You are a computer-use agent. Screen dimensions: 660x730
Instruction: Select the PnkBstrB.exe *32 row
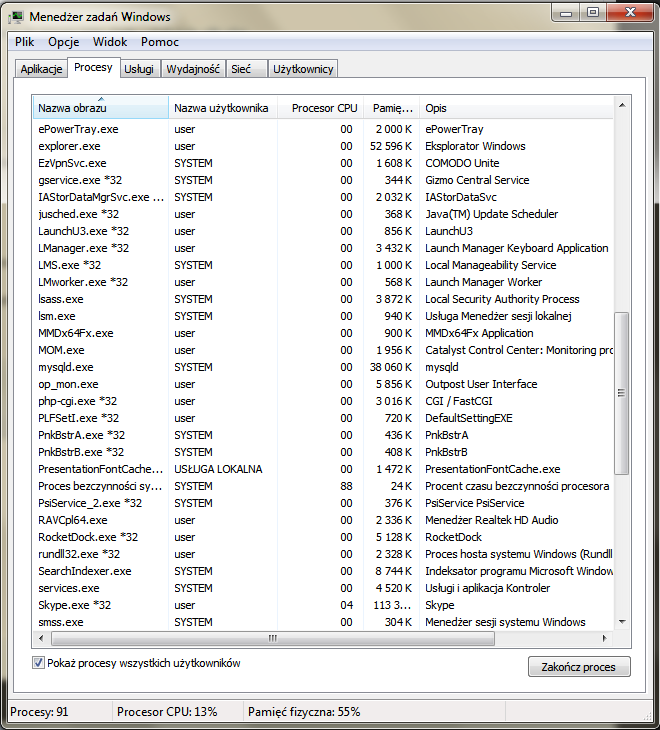(323, 452)
